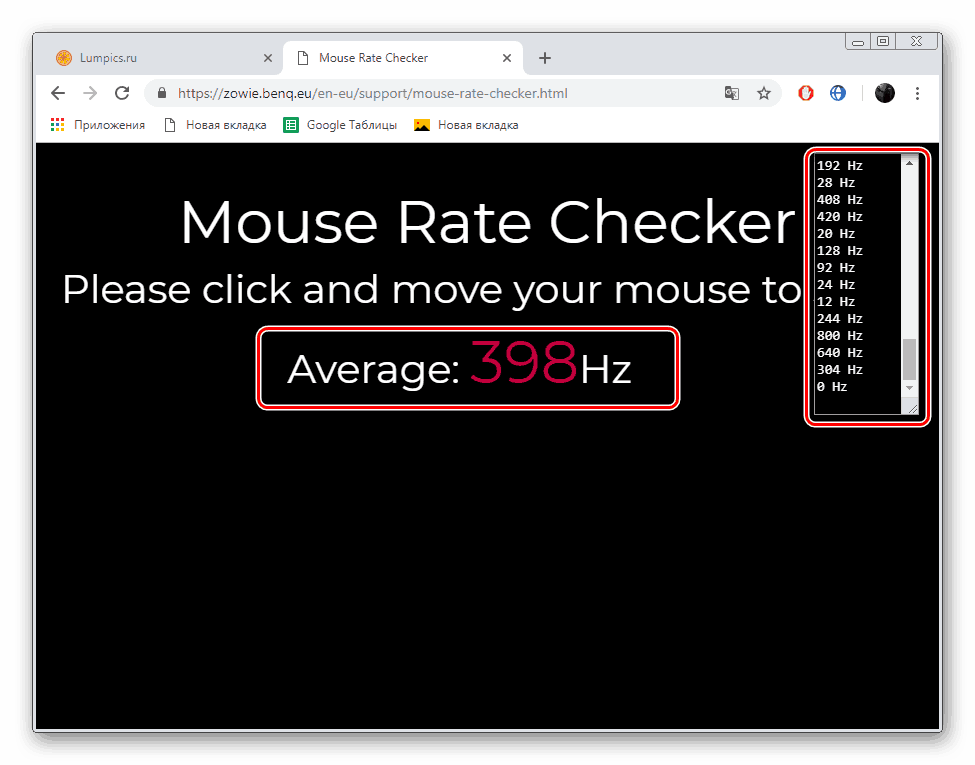The width and height of the screenshot is (975, 765).
Task: Click the 408 Hz log entry
Action: pyautogui.click(x=839, y=200)
